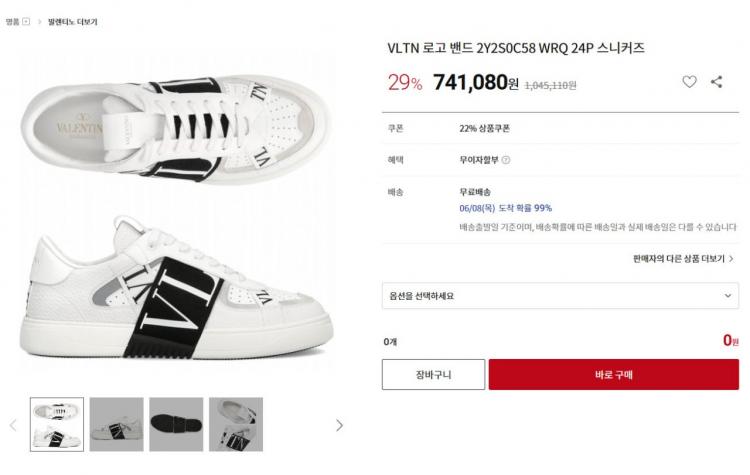
Task: Click the share icon
Action: 717,82
